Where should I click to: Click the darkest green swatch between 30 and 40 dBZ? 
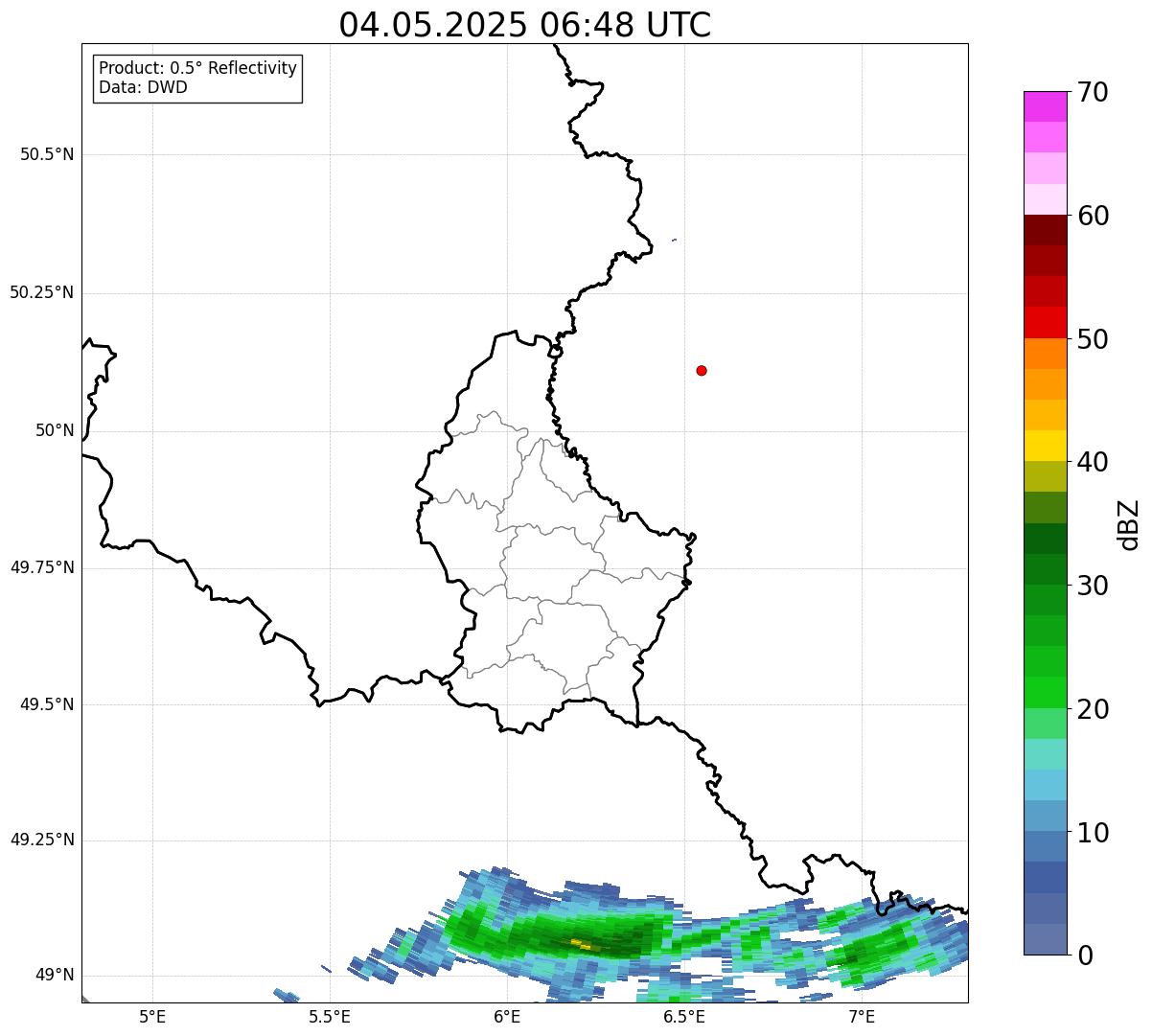[1045, 539]
